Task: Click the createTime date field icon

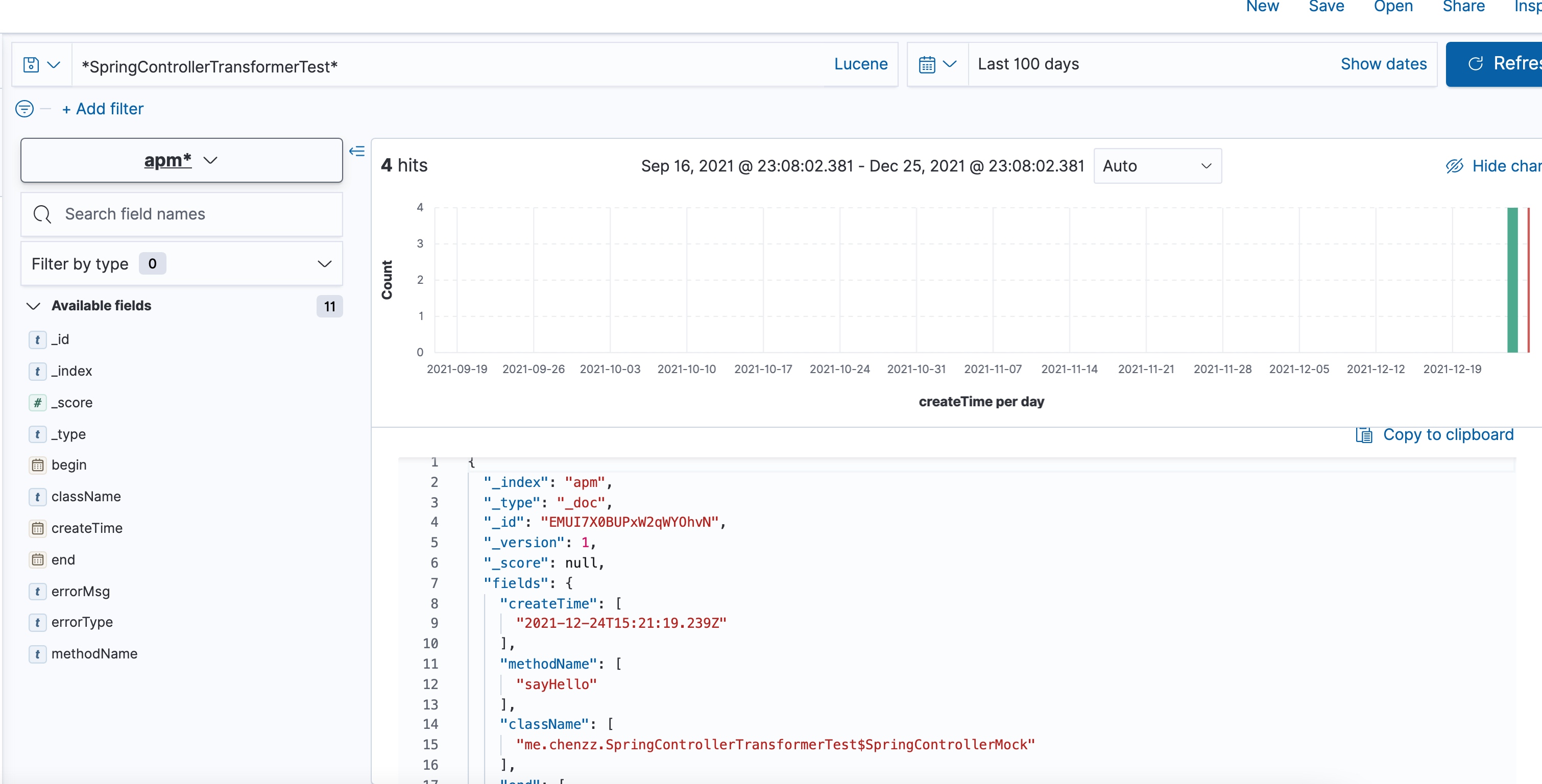Action: (37, 528)
